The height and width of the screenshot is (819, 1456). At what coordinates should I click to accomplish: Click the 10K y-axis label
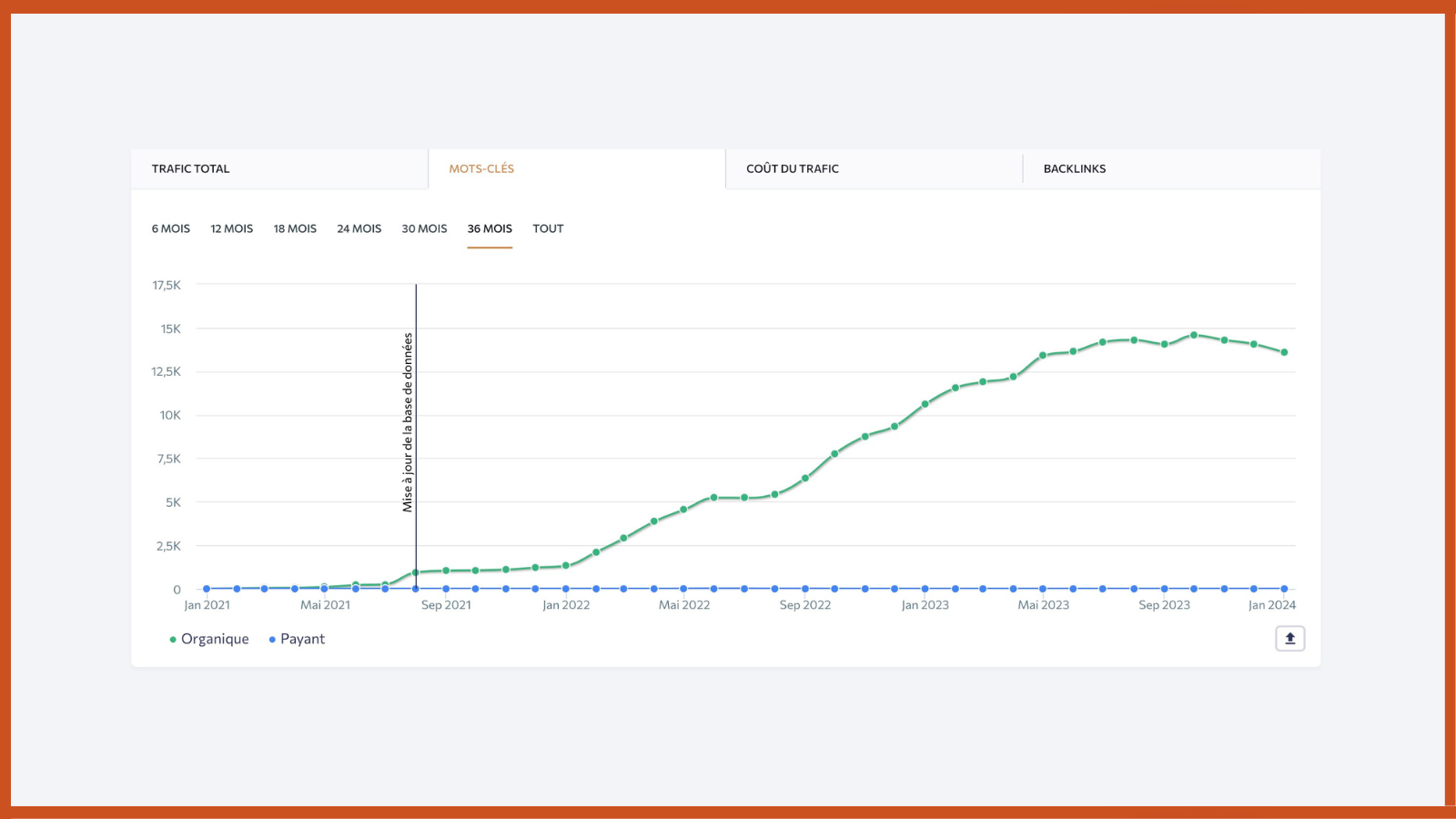(170, 415)
